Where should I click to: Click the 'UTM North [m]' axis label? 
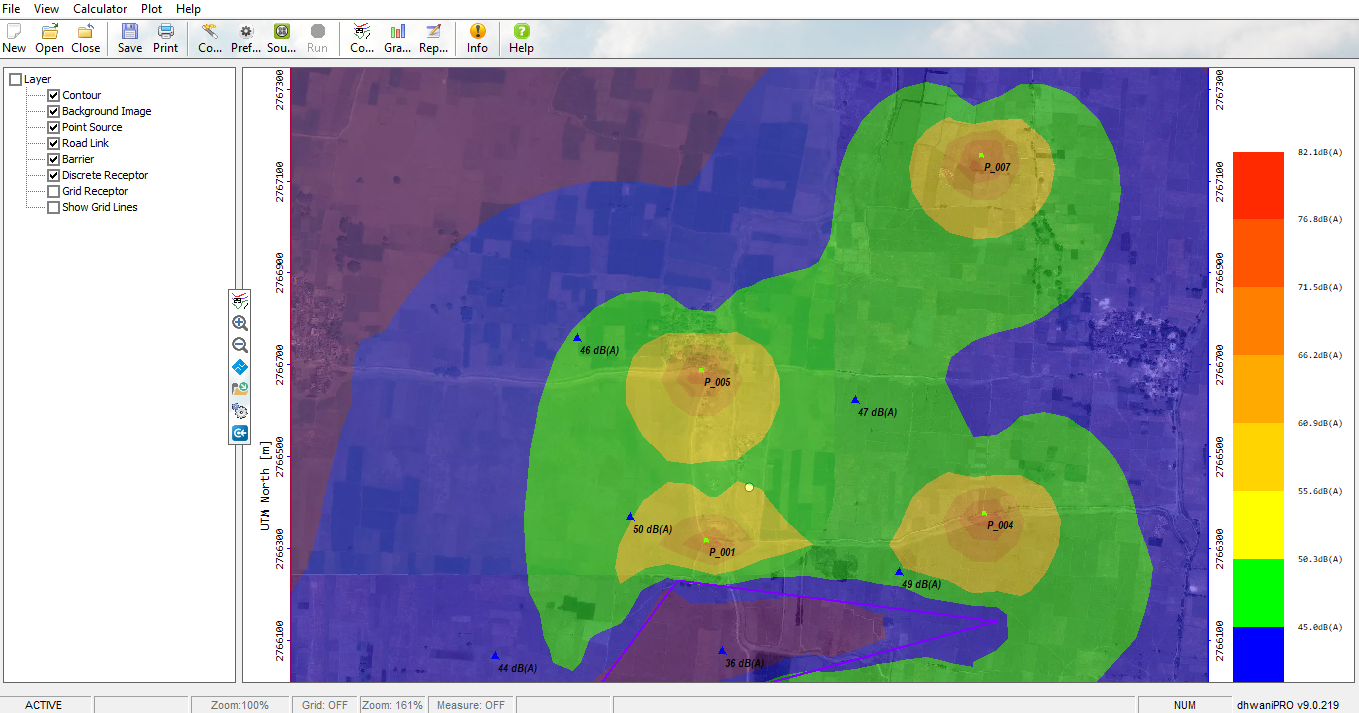[266, 488]
